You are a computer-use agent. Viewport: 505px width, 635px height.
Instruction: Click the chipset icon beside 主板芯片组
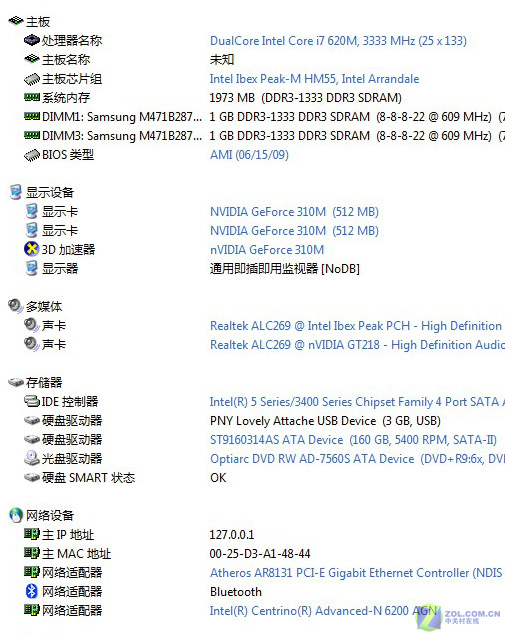(32, 79)
